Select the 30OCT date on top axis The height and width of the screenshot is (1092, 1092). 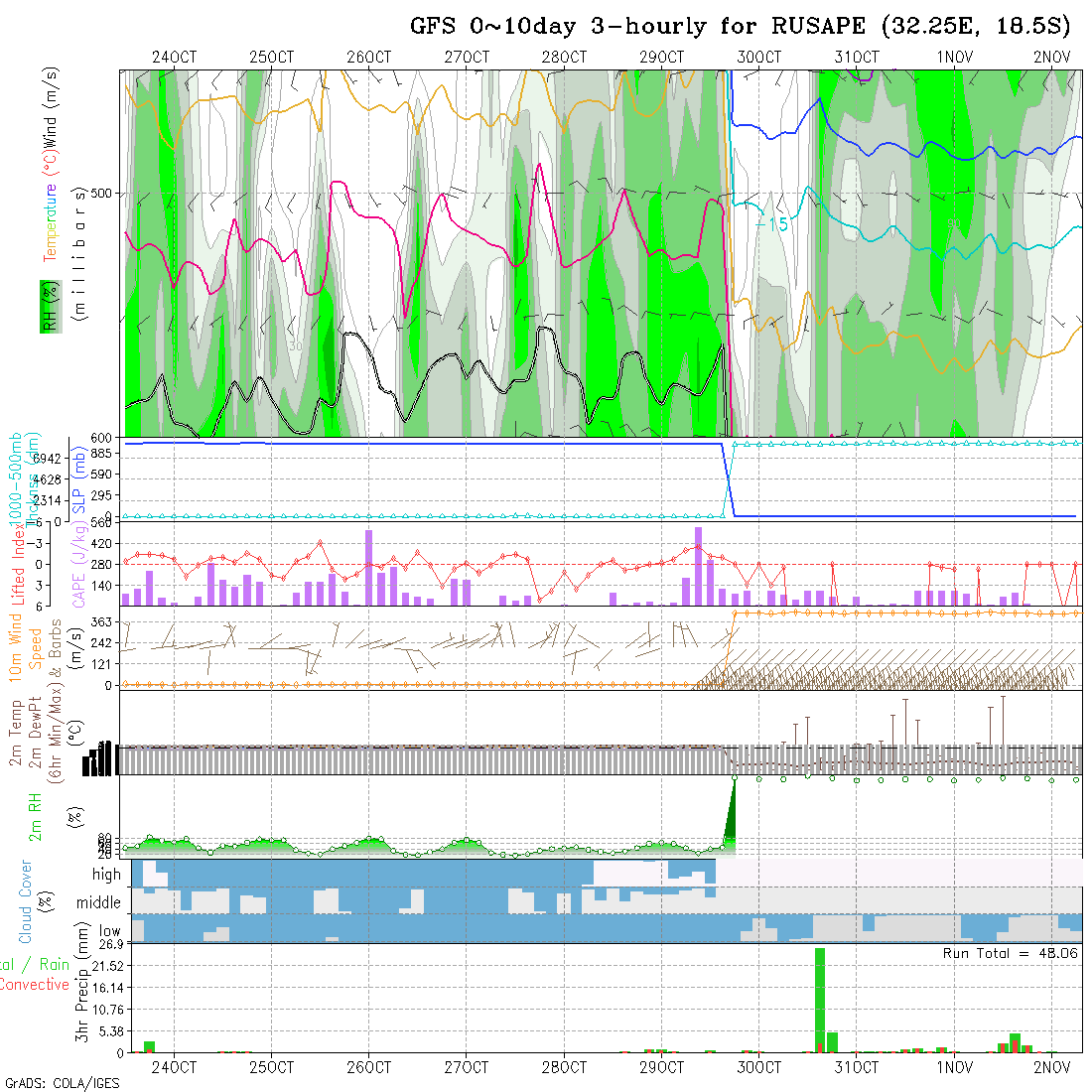click(x=759, y=58)
